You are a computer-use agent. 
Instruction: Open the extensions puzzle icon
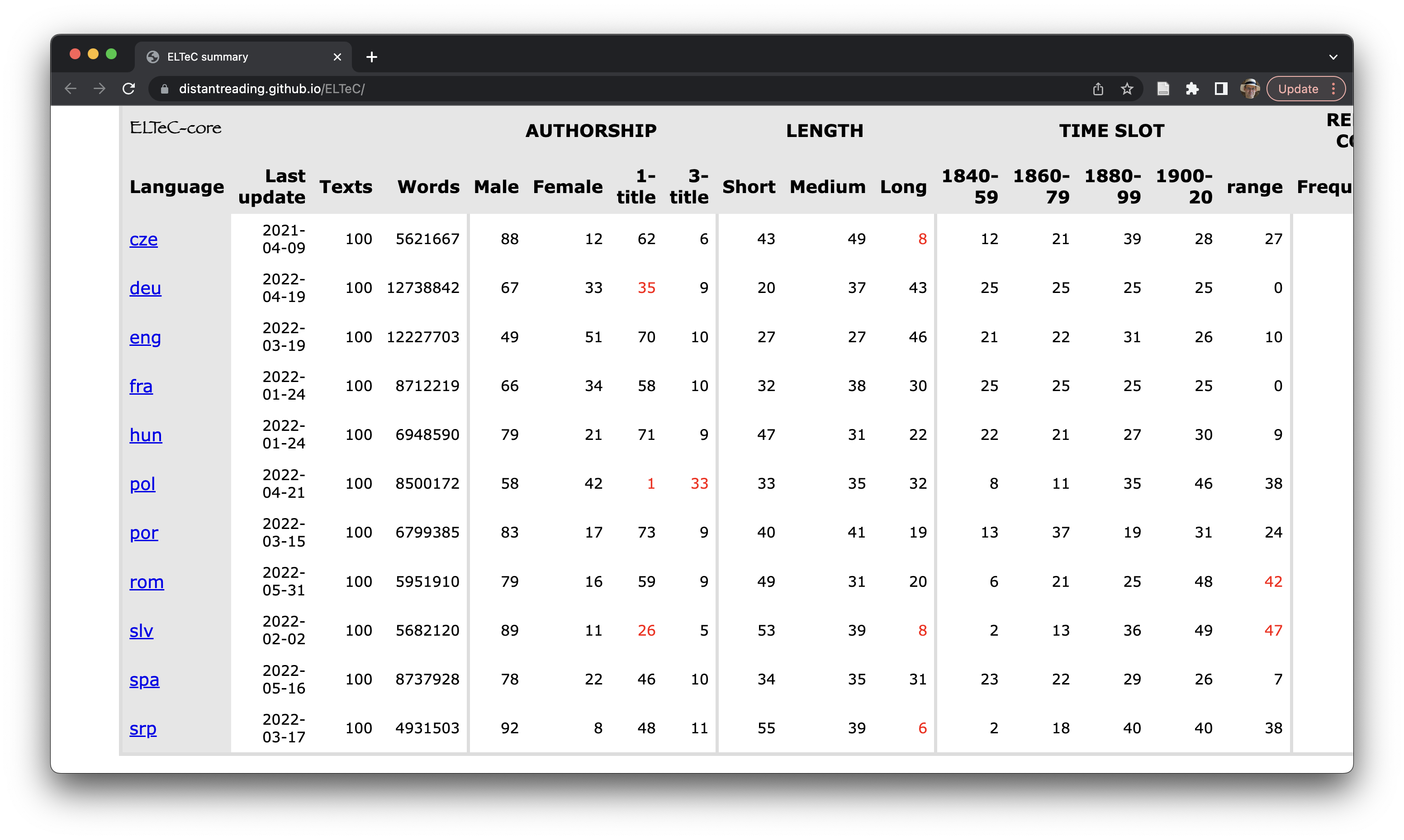[1192, 89]
